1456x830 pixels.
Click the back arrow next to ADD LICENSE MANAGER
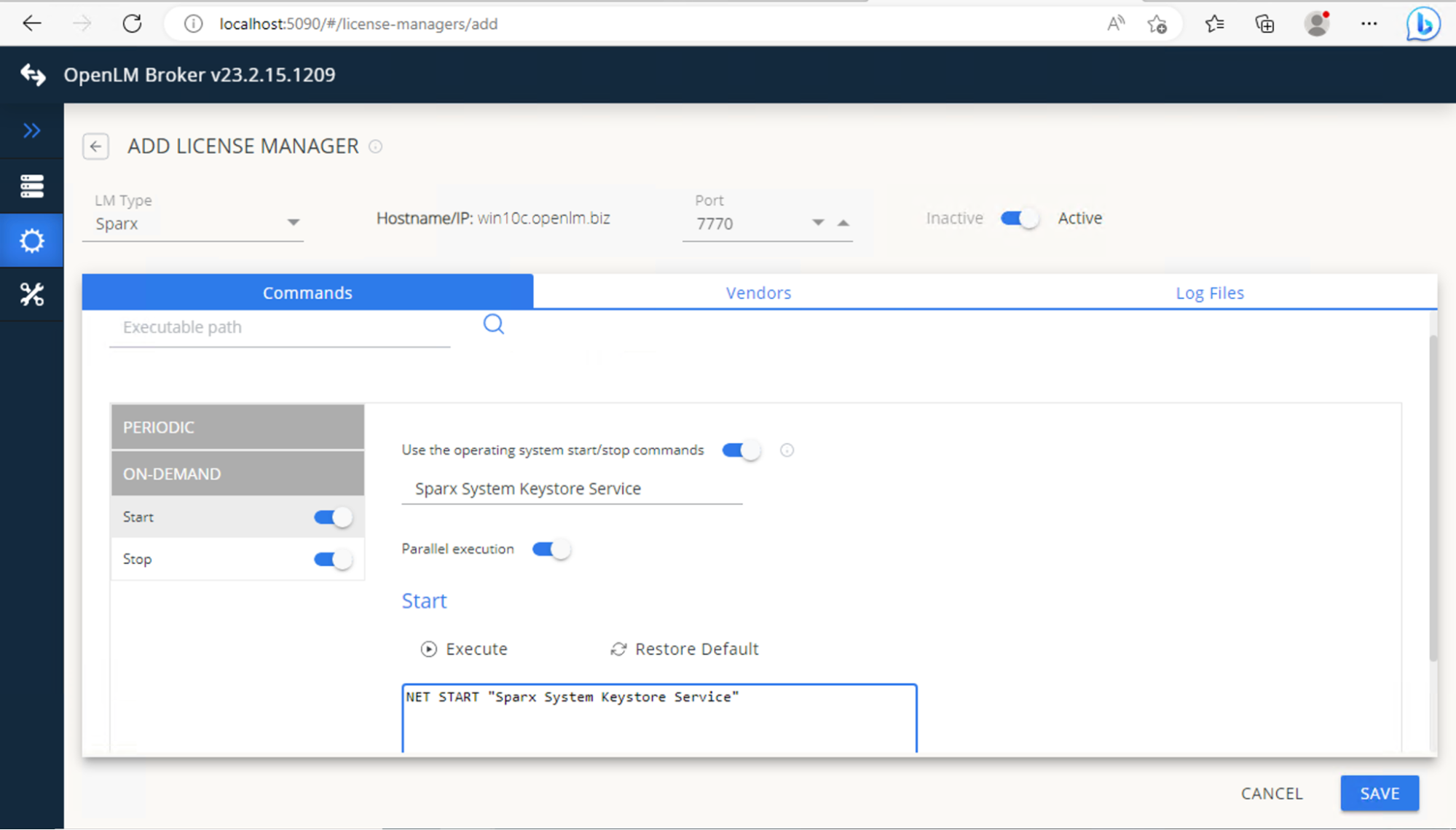coord(95,146)
